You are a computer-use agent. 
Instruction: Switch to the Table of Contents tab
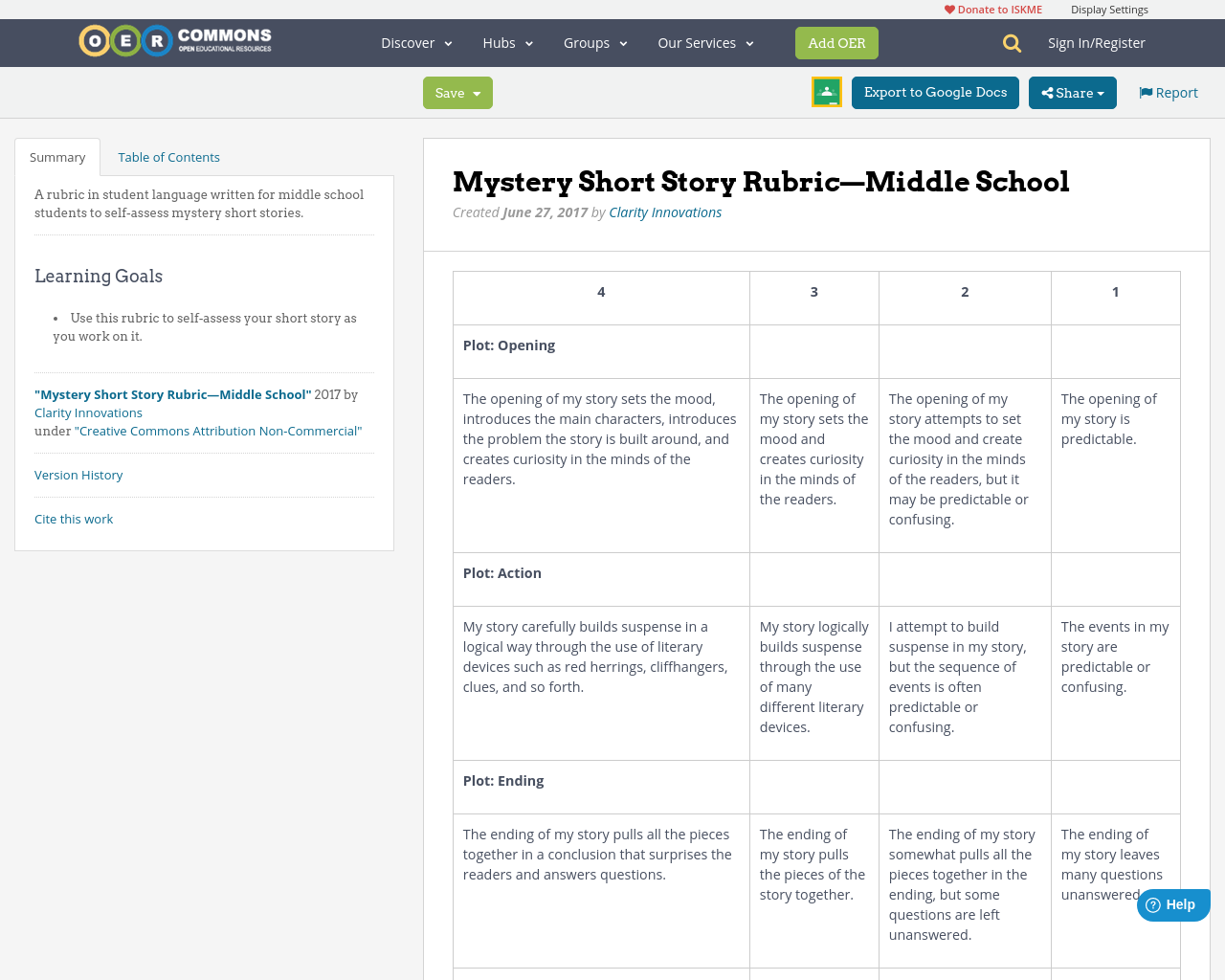point(168,155)
